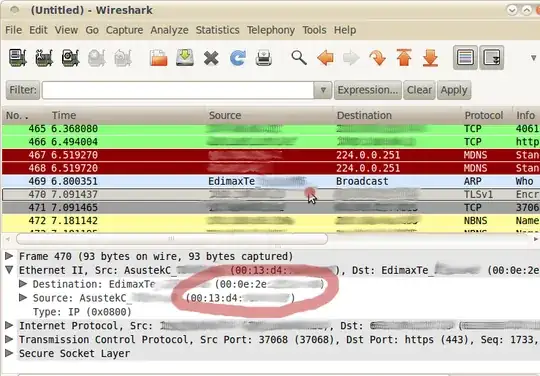Open the Help menu
Screen dimensions: 540x376
click(x=345, y=30)
